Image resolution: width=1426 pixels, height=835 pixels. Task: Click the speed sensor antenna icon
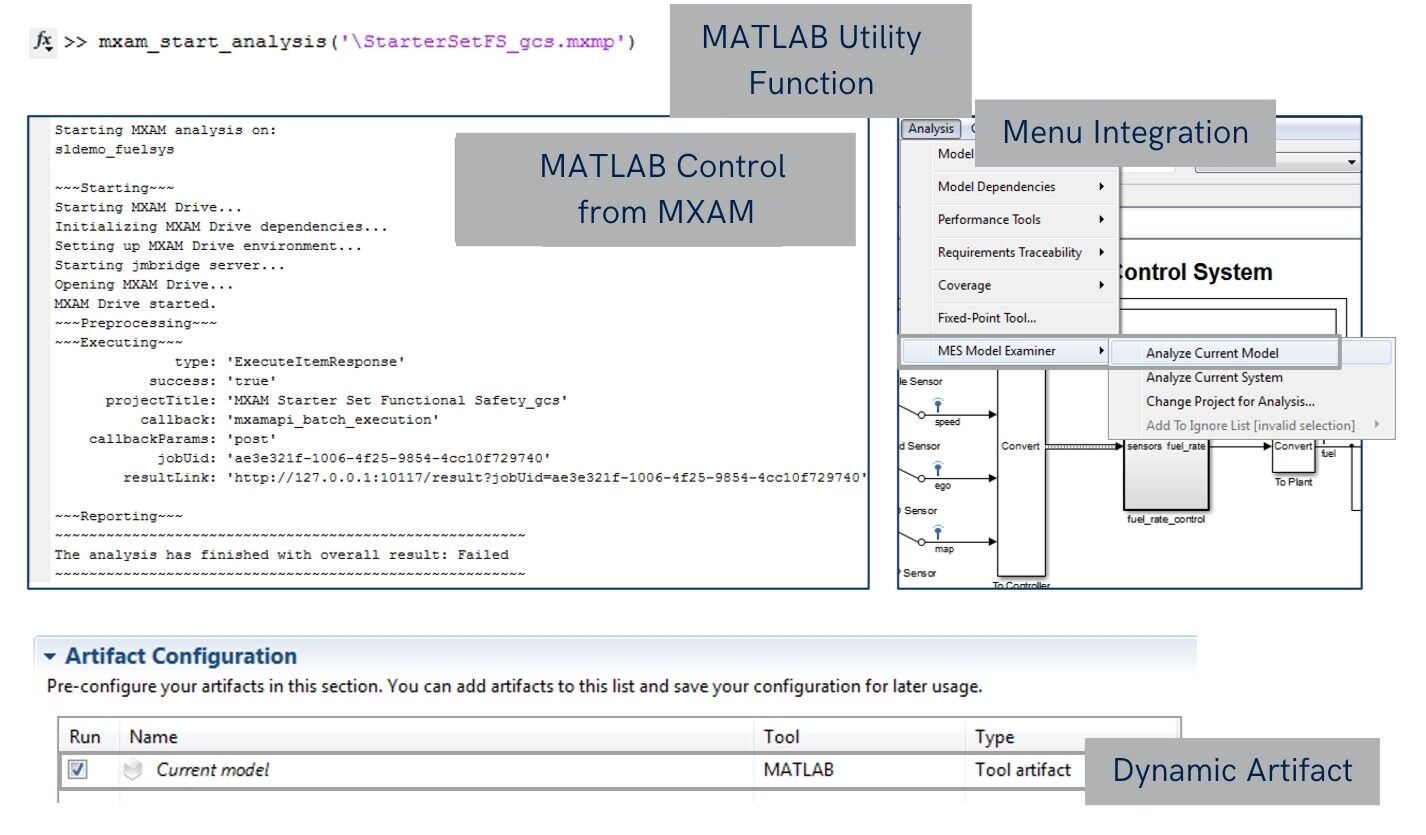tap(939, 403)
